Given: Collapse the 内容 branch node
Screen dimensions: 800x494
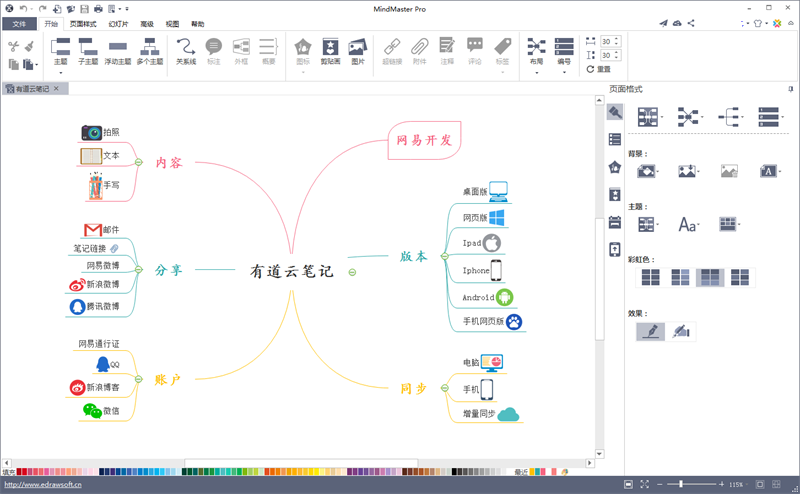Looking at the screenshot, I should tap(138, 162).
